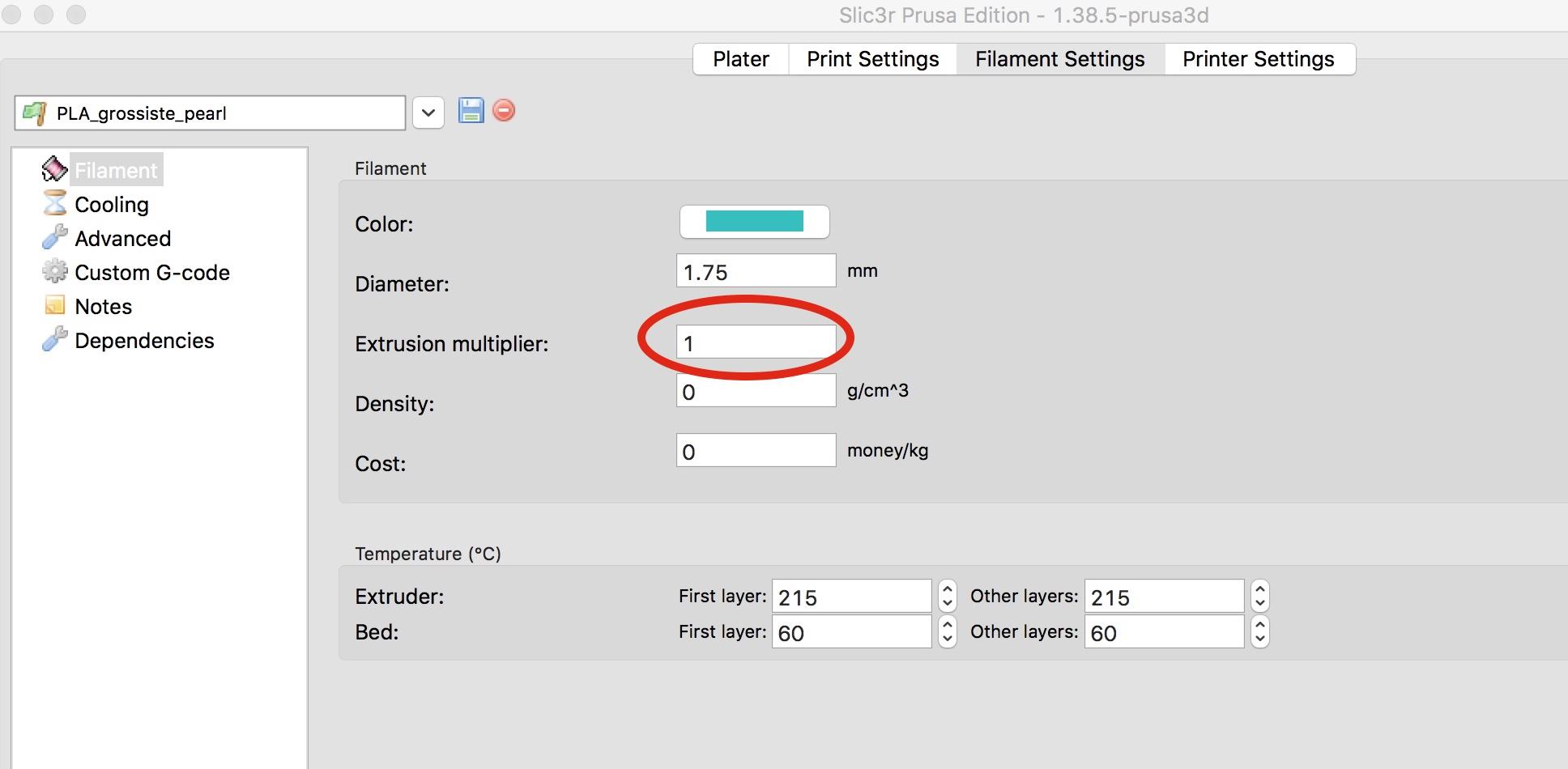The height and width of the screenshot is (769, 1568).
Task: Select Custom G-code in the sidebar
Action: click(x=152, y=273)
